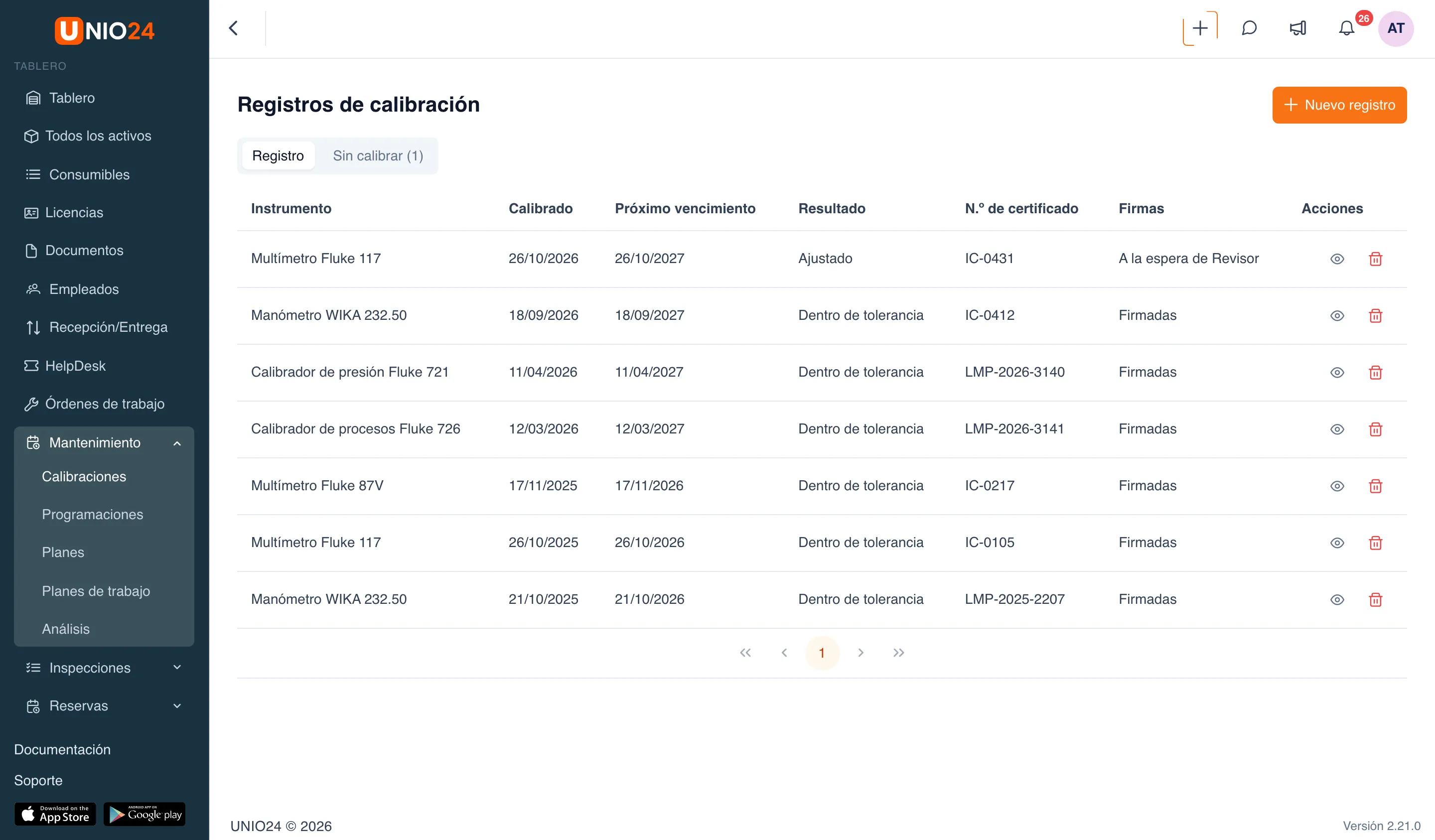Collapse the Mantenimiento menu
The width and height of the screenshot is (1435, 840).
pyautogui.click(x=104, y=442)
